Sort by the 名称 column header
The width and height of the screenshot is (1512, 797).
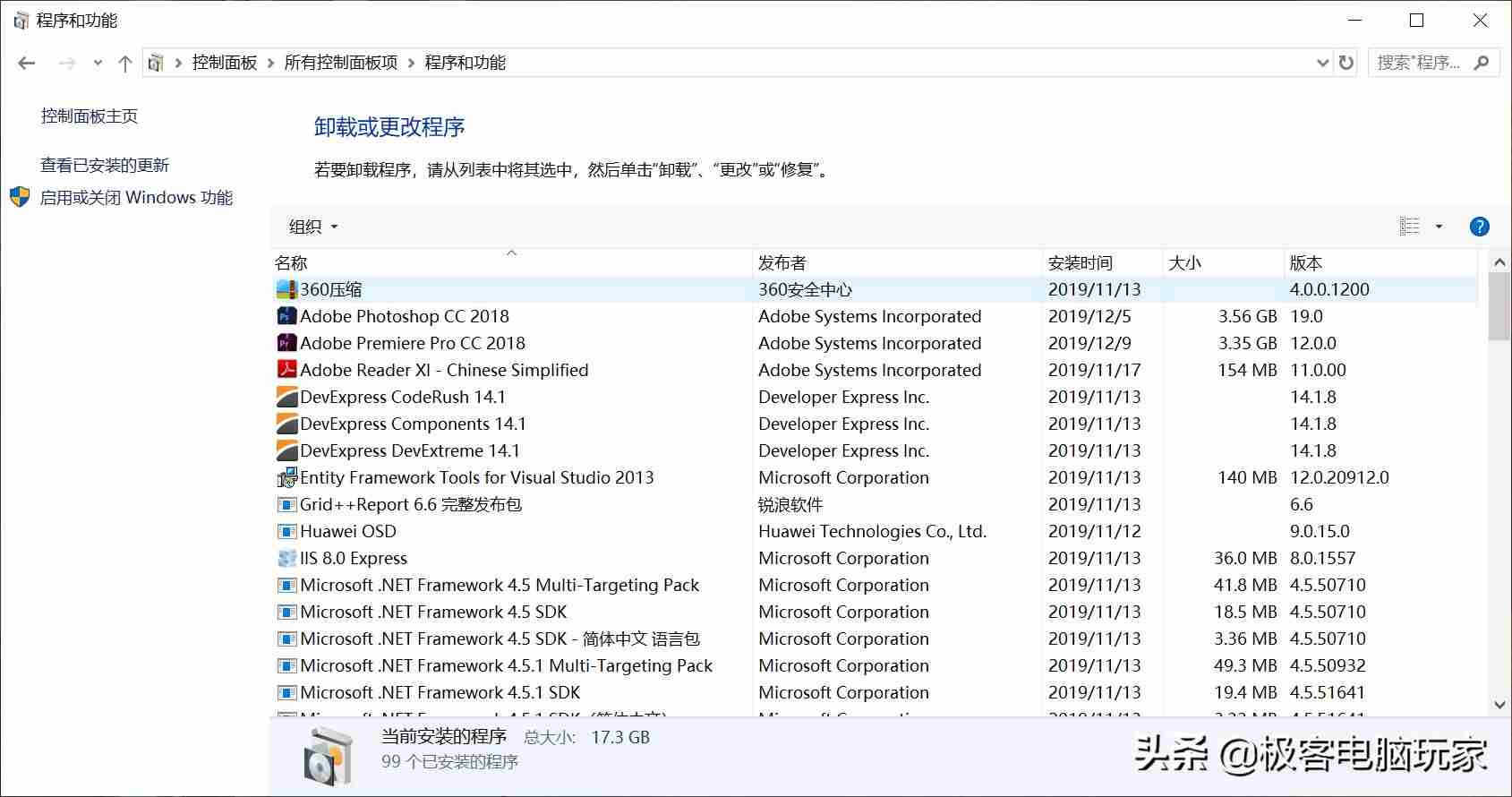pos(511,262)
